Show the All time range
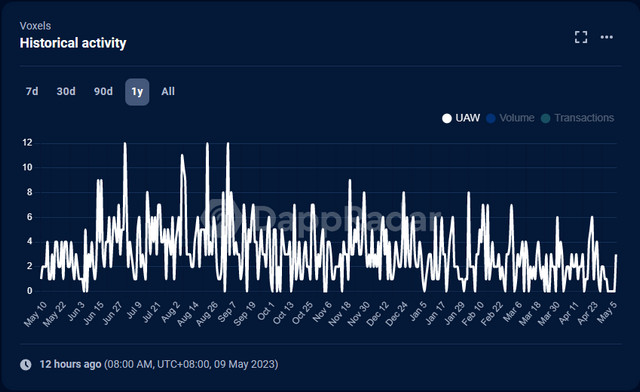Image resolution: width=640 pixels, height=392 pixels. click(x=168, y=91)
